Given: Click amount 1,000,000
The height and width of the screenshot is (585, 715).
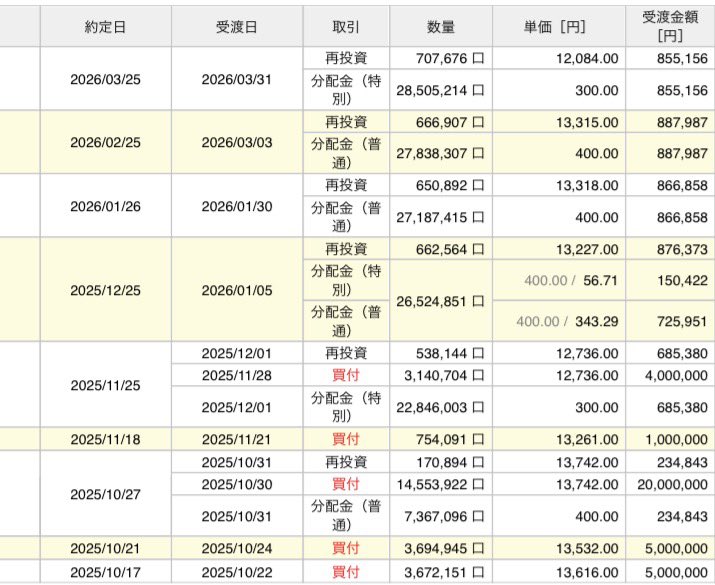Looking at the screenshot, I should click(676, 440).
